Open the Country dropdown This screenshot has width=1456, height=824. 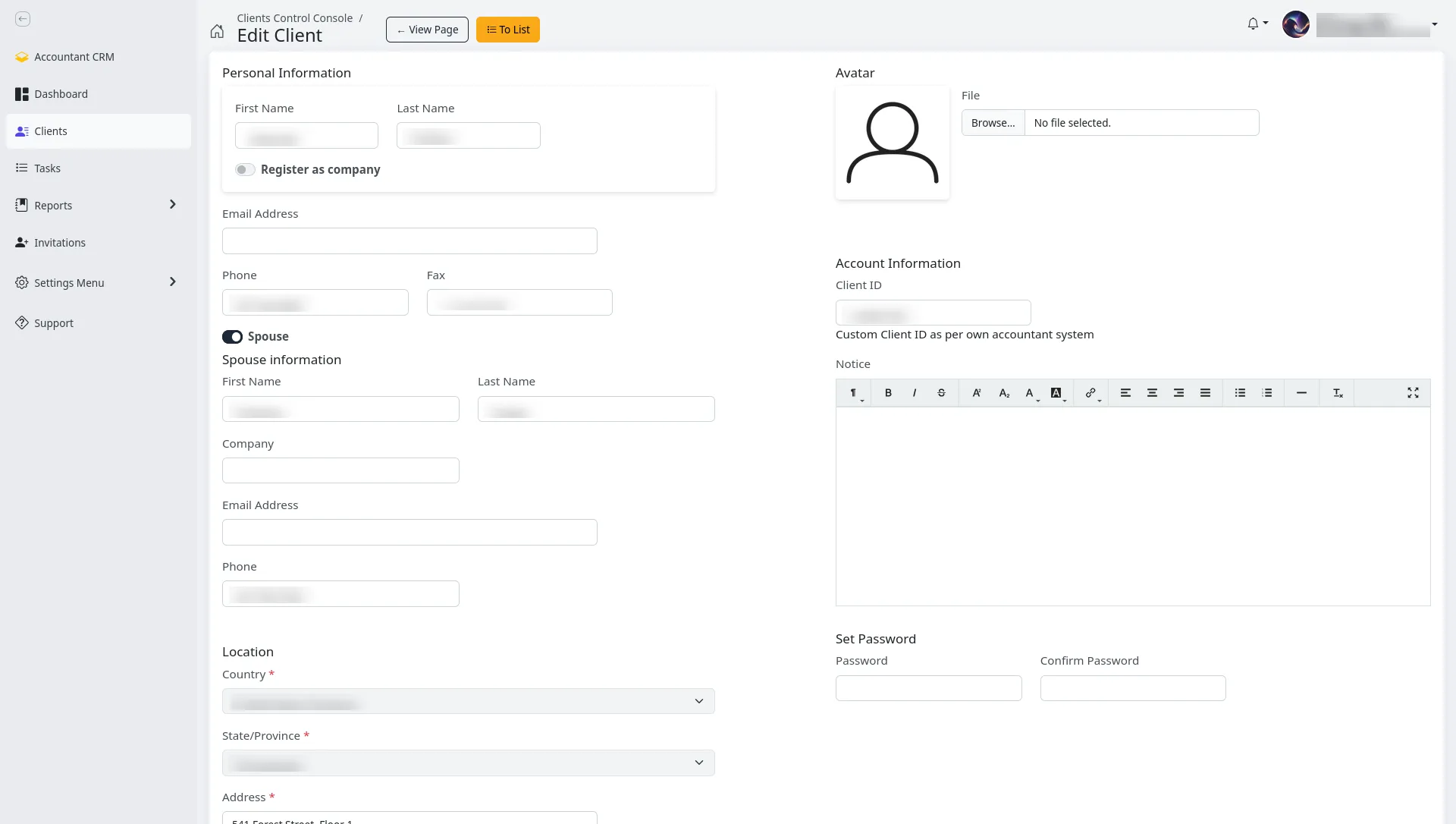(468, 702)
